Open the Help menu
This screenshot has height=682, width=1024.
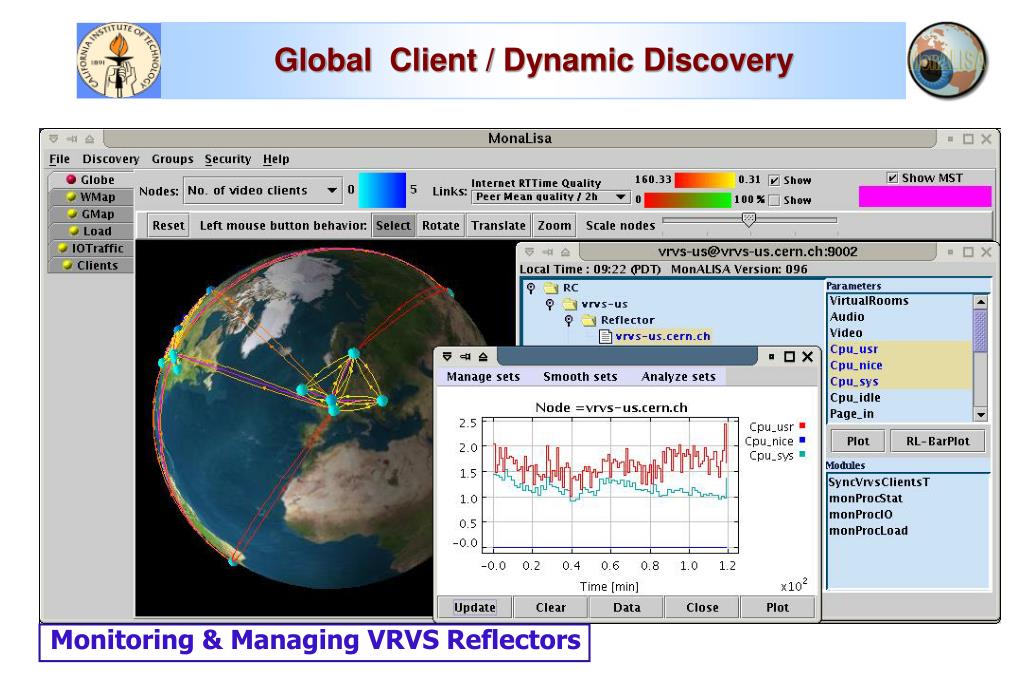point(276,159)
